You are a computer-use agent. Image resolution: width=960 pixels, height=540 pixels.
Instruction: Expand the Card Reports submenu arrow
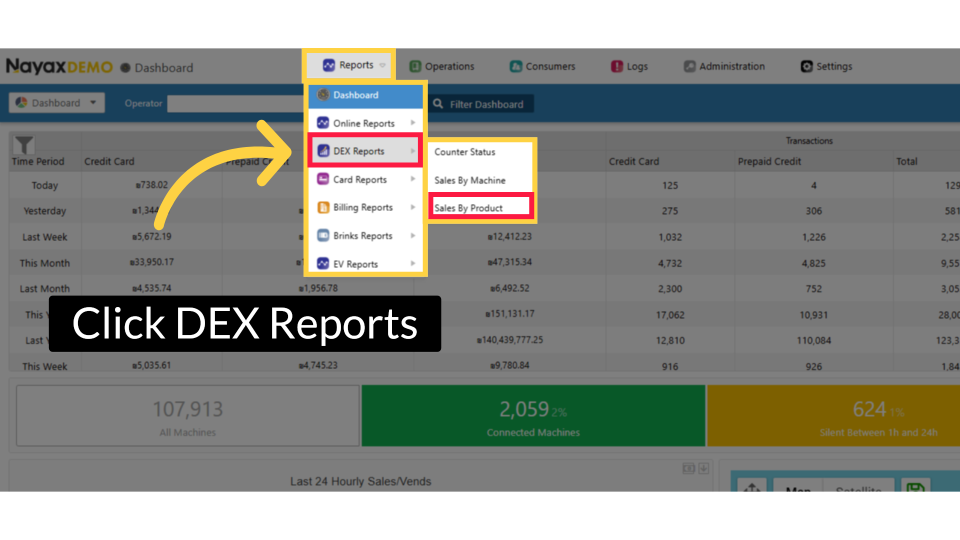click(x=413, y=180)
